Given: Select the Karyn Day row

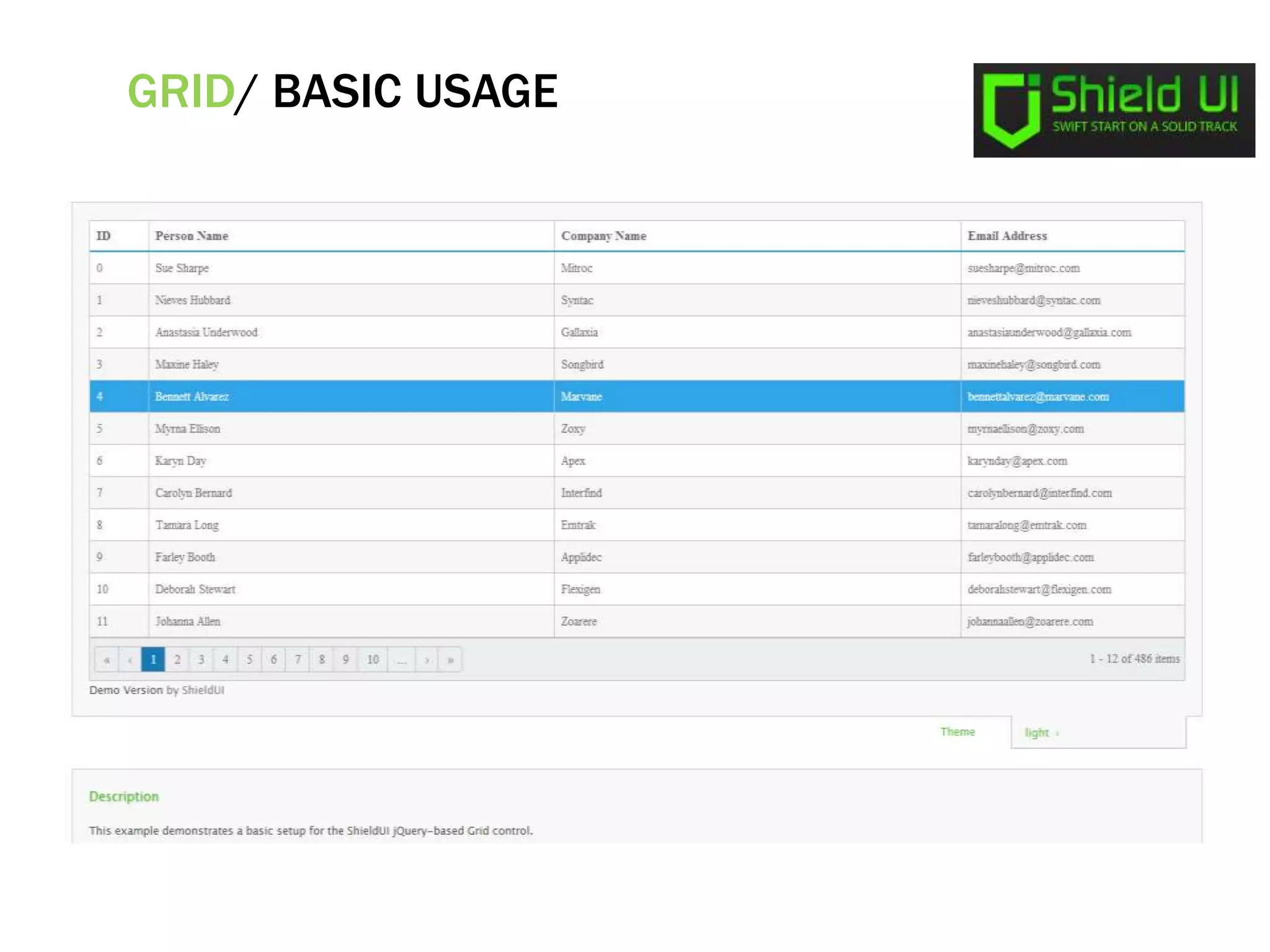Looking at the screenshot, I should [180, 461].
